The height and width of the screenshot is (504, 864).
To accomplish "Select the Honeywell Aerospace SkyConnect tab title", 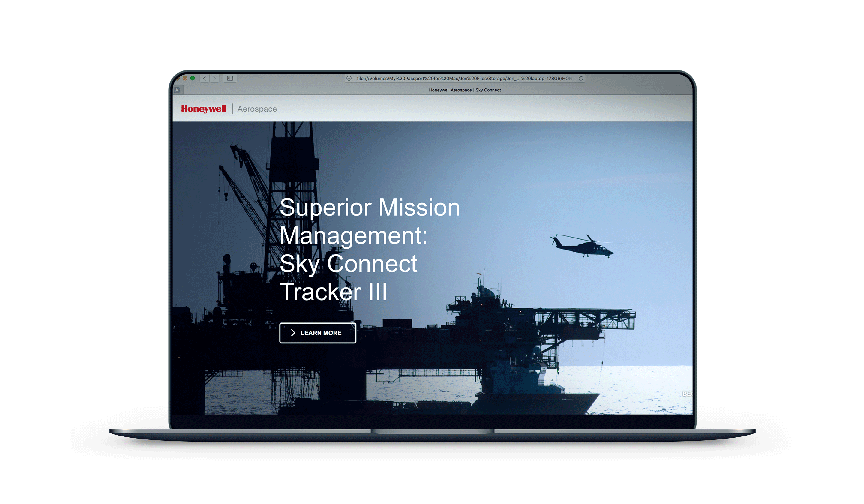I will pos(465,89).
